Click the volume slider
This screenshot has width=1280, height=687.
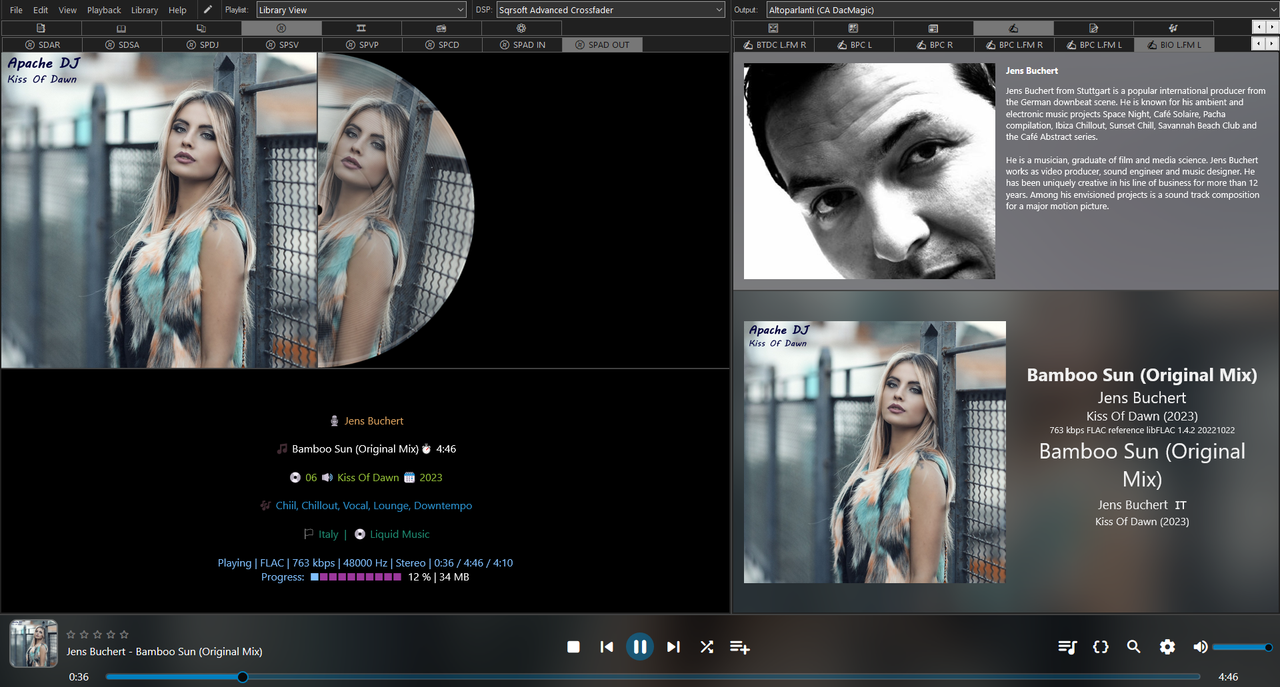pos(1243,647)
